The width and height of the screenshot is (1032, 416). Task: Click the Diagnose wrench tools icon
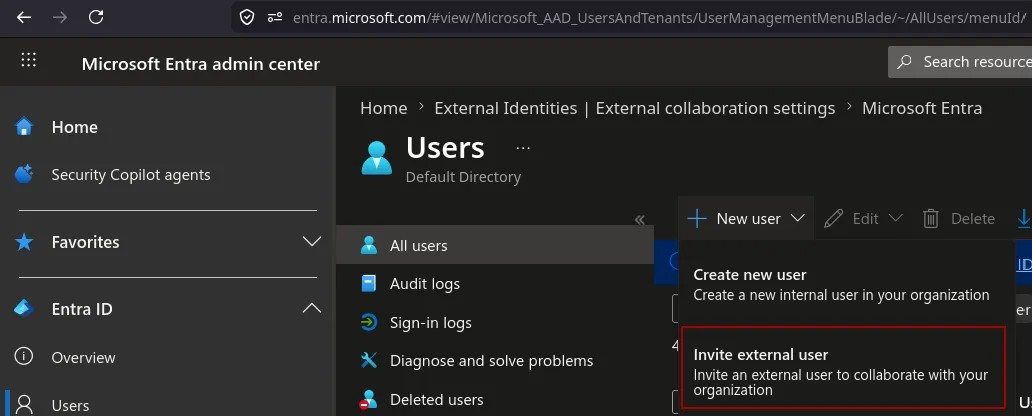coord(369,361)
